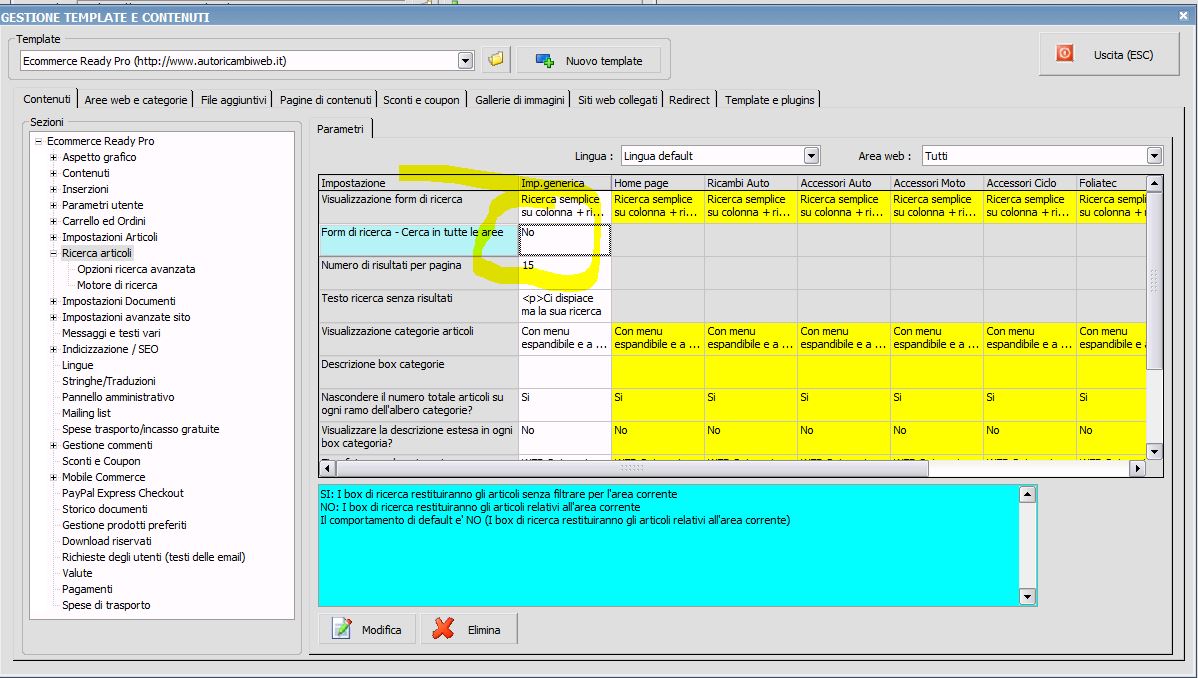Expand the Impostazioni Documenti node
The height and width of the screenshot is (678, 1198).
tap(53, 302)
